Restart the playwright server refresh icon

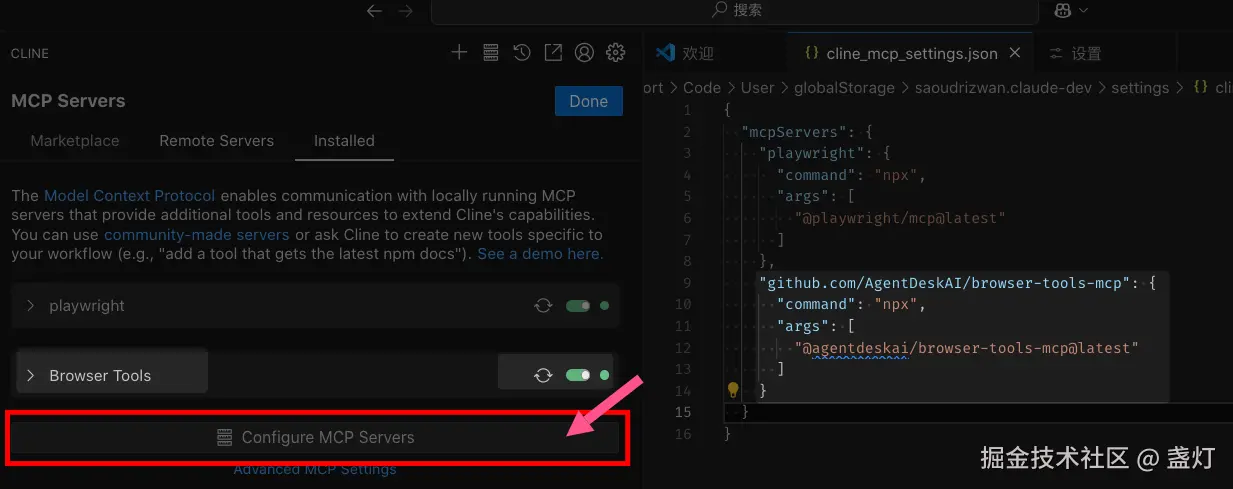tap(543, 306)
